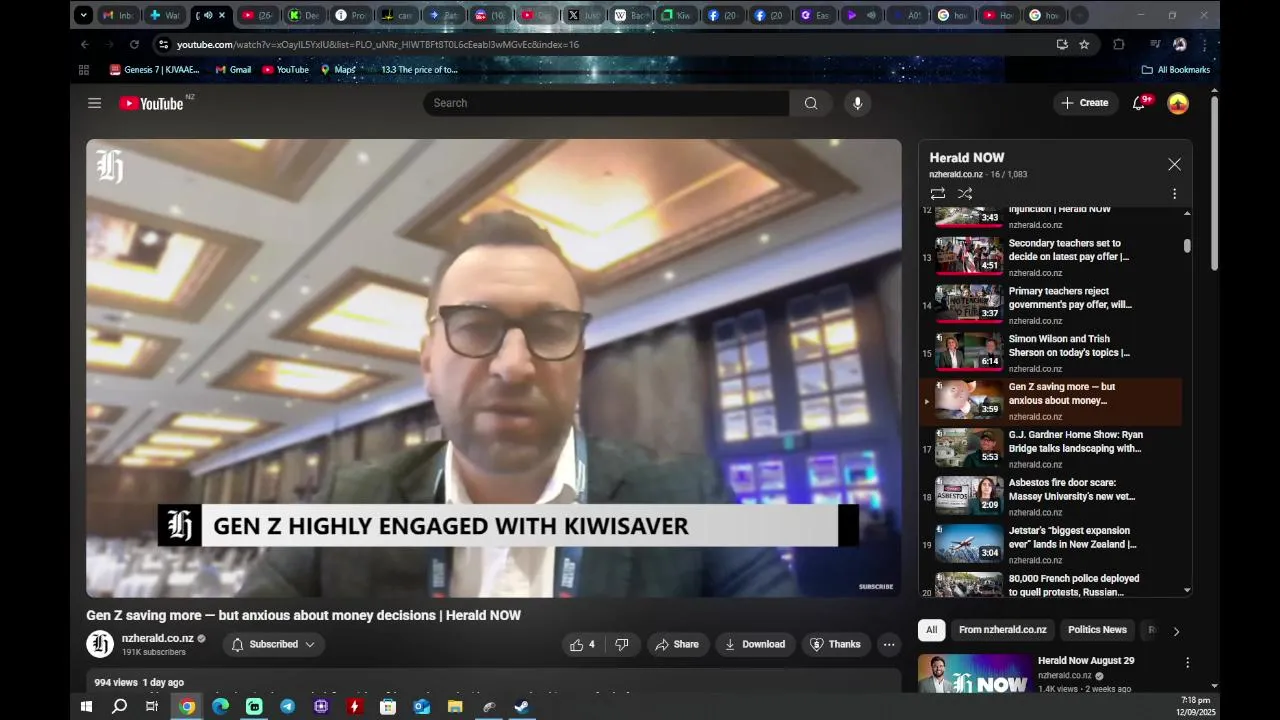Viewport: 1280px width, 720px height.
Task: Select the All filter chip
Action: click(931, 630)
